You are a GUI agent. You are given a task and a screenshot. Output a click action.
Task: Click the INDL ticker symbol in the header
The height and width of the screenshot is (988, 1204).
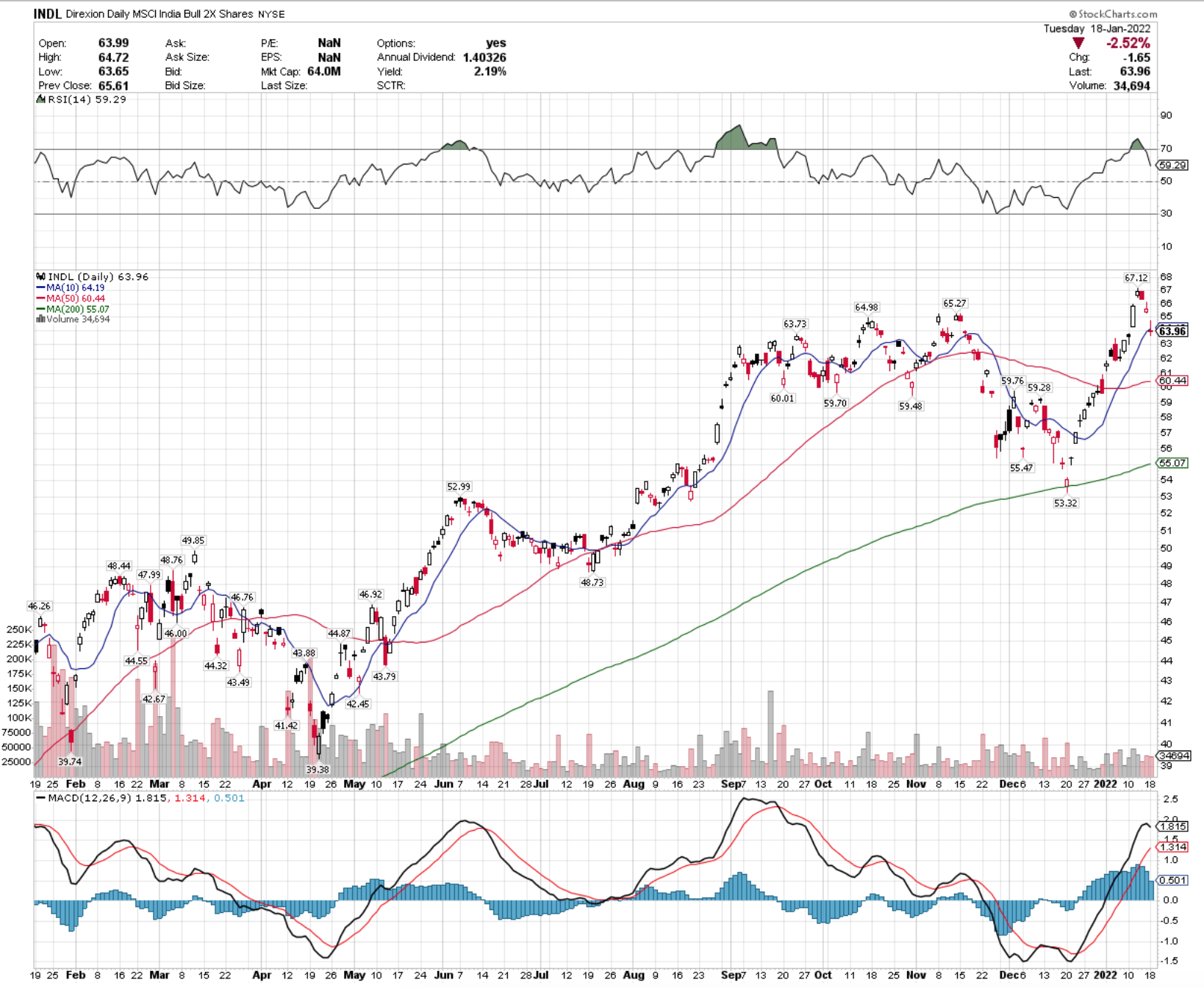tap(48, 14)
